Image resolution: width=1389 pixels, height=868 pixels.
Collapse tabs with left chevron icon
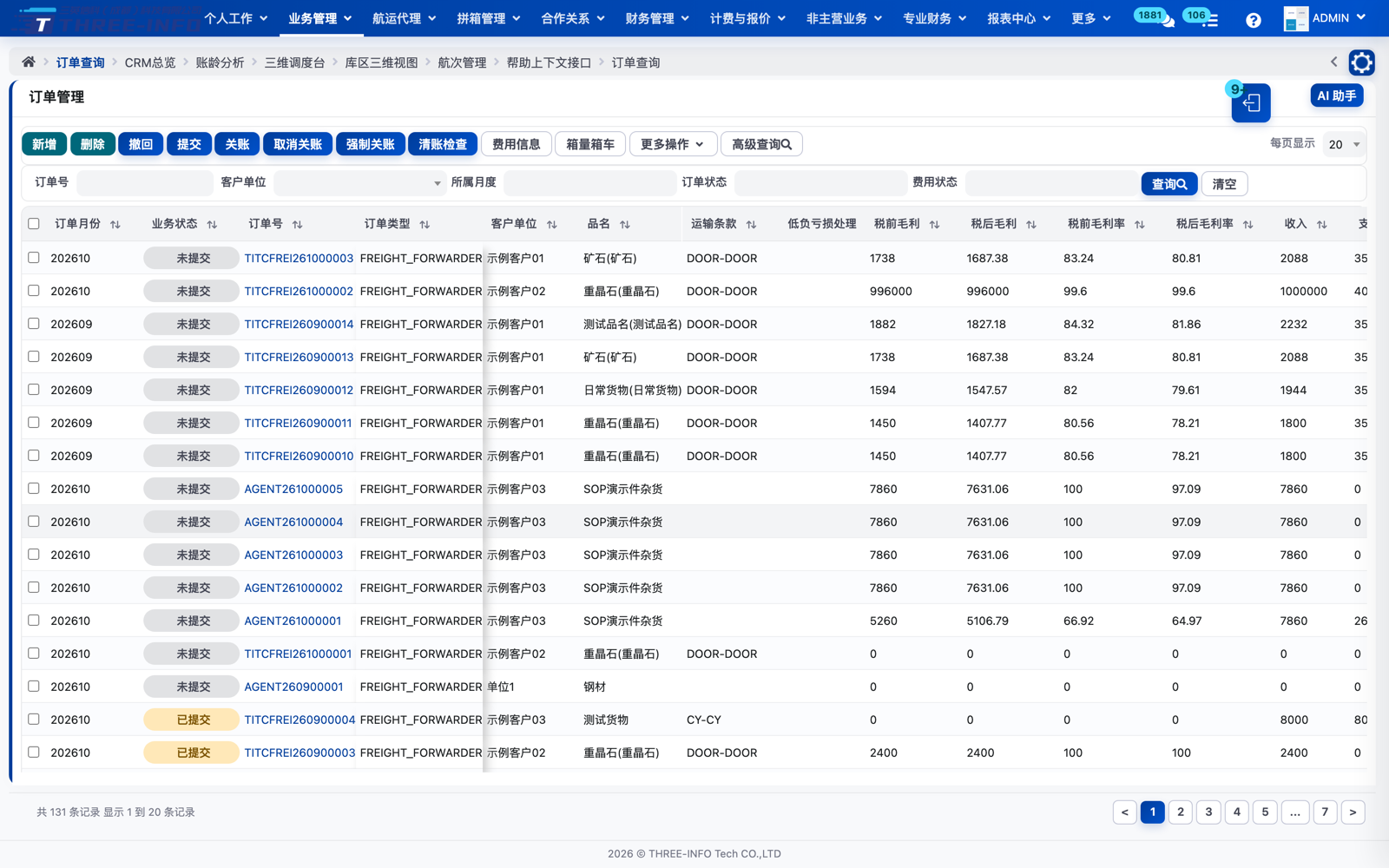[1333, 62]
